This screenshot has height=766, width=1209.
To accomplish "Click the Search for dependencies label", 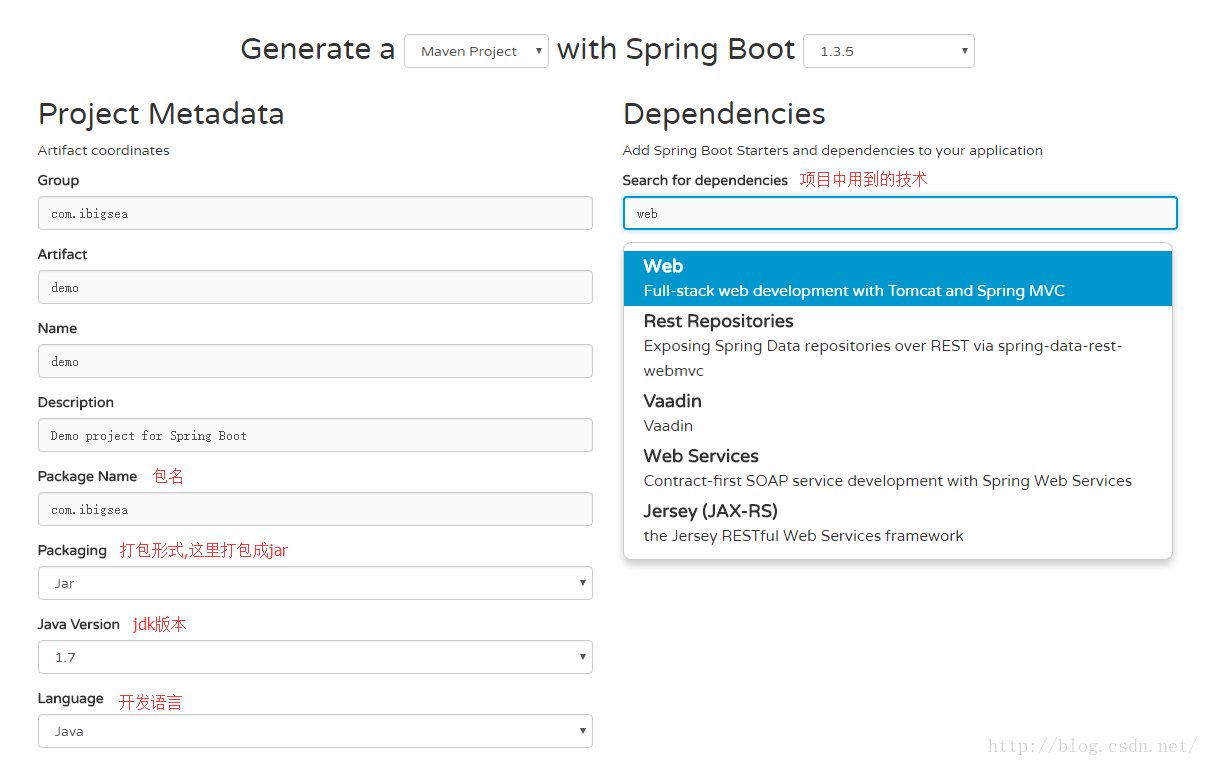I will [x=705, y=180].
